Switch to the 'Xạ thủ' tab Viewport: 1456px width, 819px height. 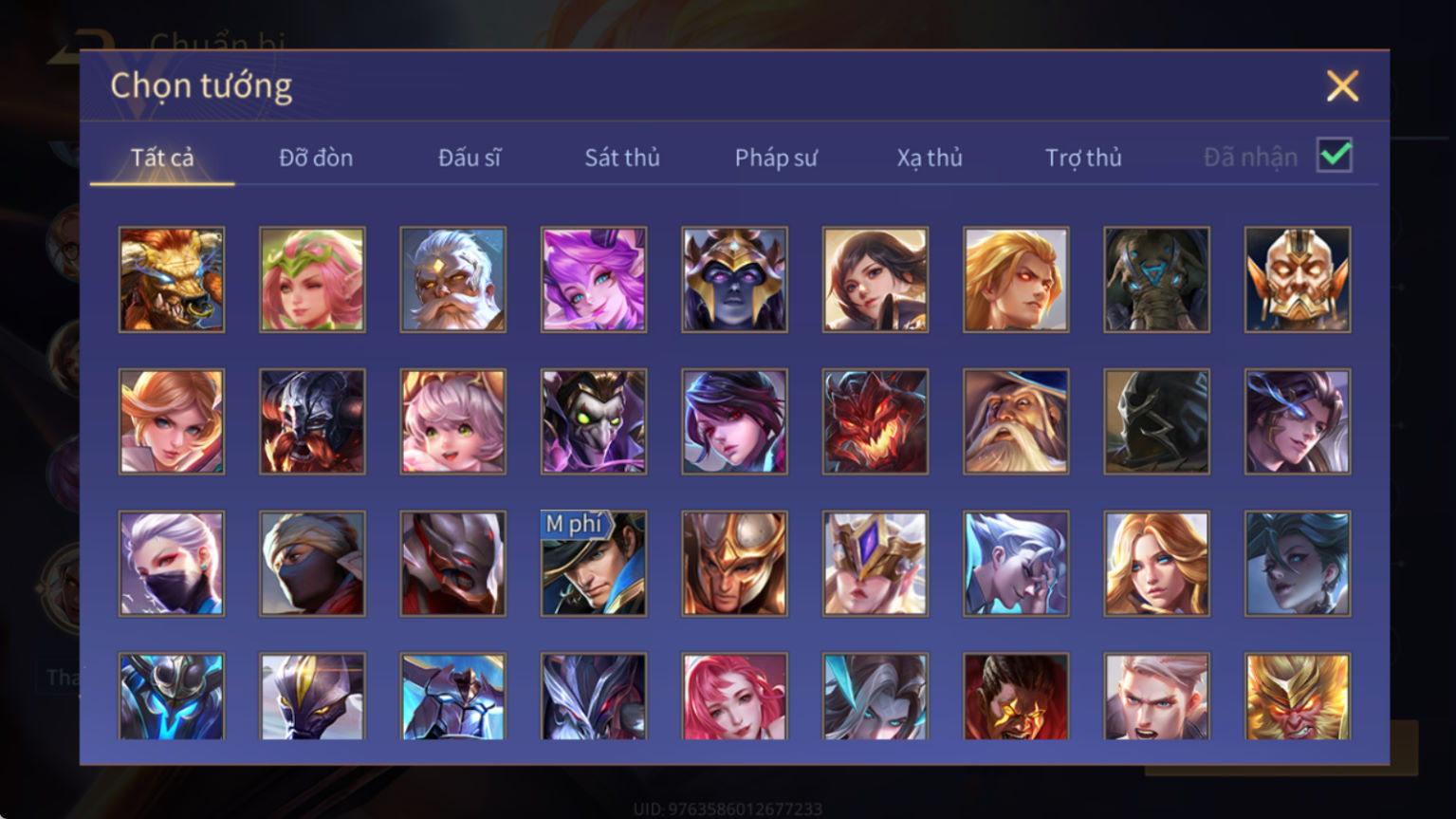(x=930, y=158)
